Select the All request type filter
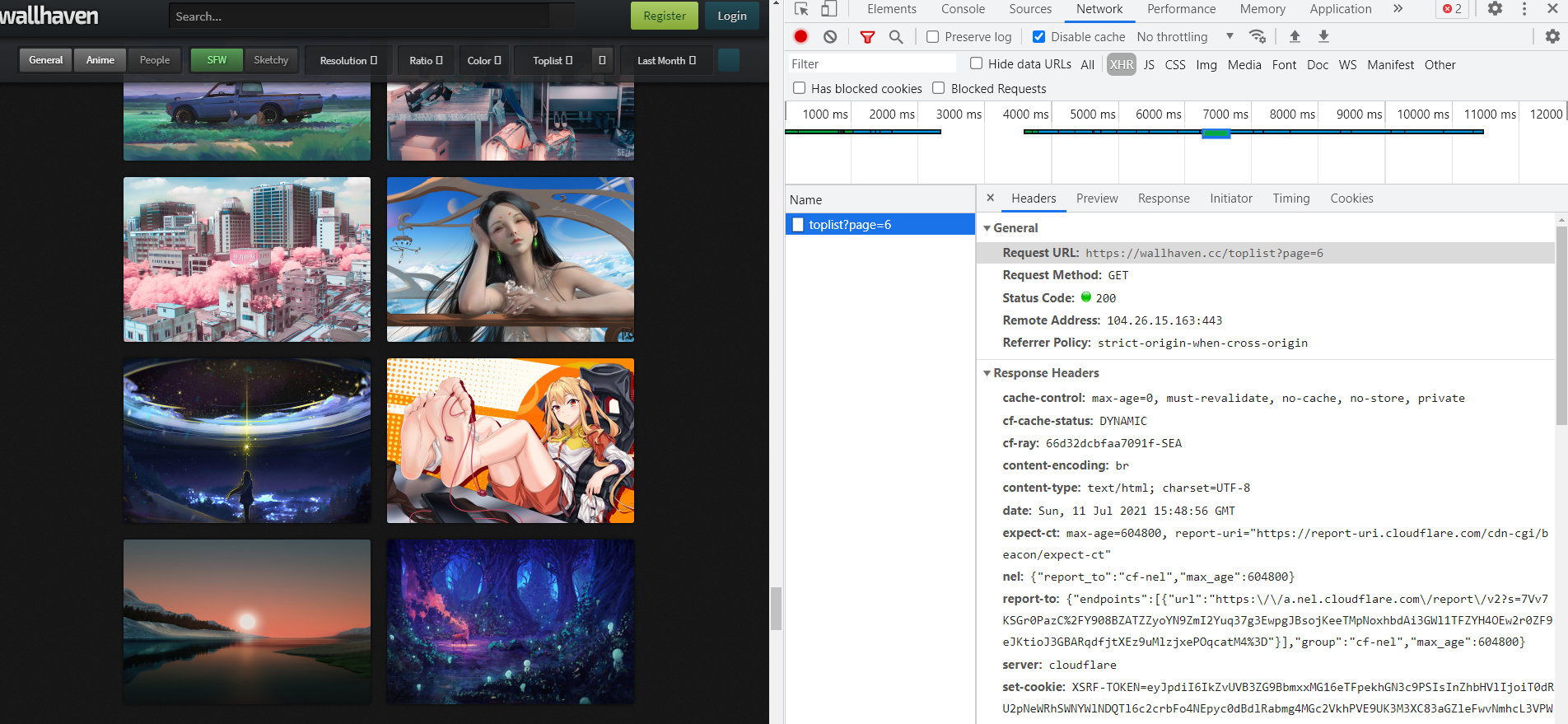Screen dimensions: 1568x724 click(x=1087, y=64)
